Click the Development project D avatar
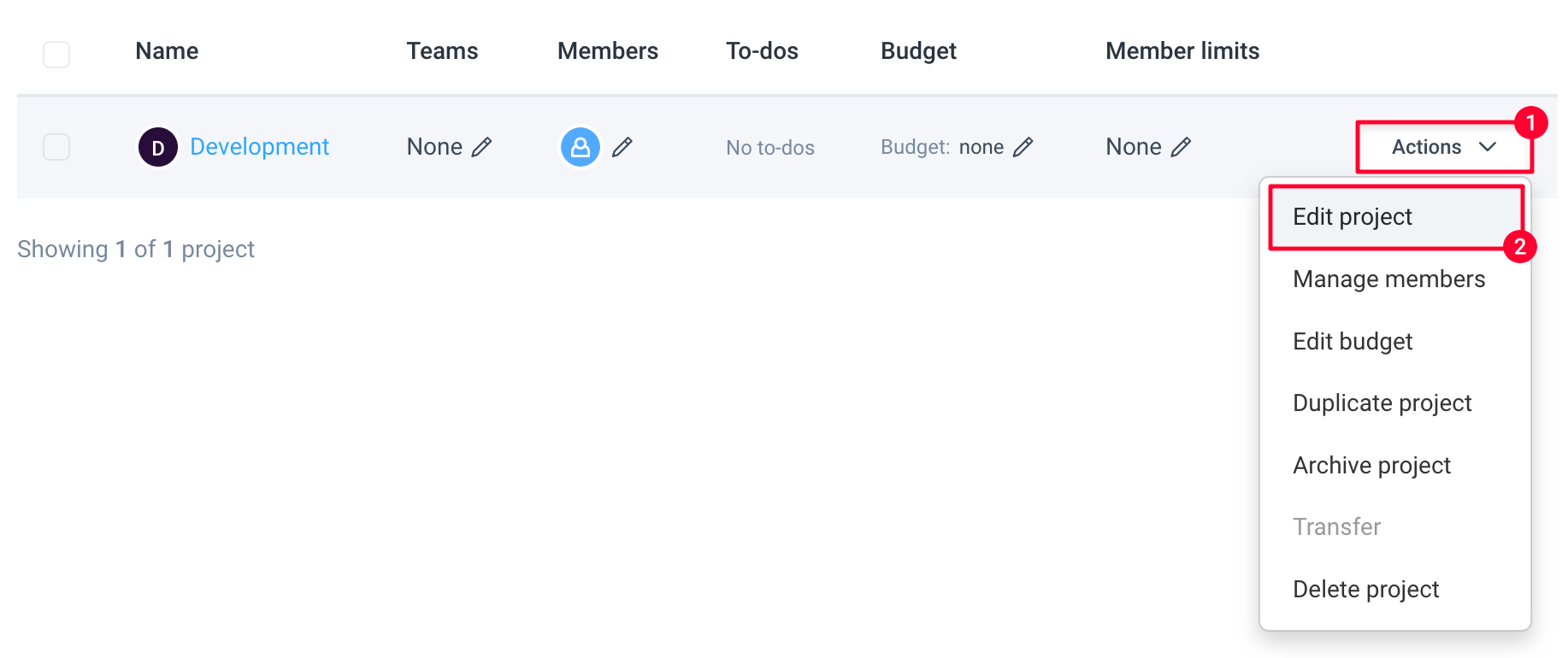 [x=158, y=147]
